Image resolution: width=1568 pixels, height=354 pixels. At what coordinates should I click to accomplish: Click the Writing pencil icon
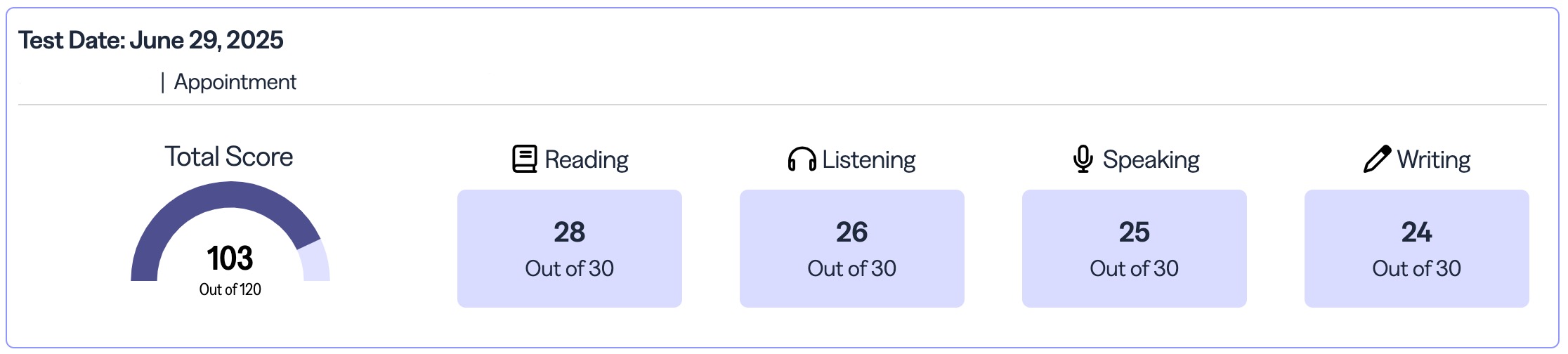1376,159
